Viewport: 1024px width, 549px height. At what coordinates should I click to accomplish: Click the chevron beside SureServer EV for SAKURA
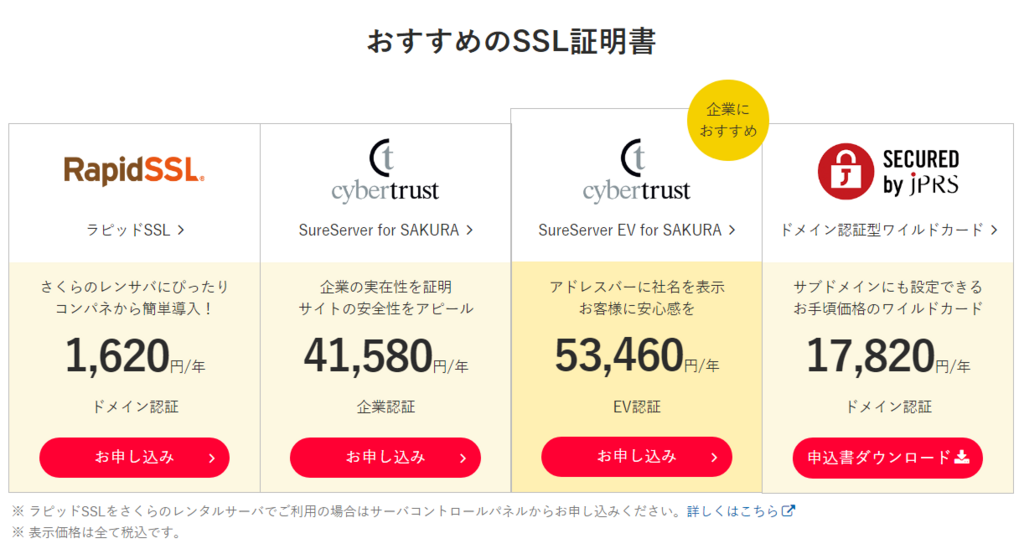point(732,230)
